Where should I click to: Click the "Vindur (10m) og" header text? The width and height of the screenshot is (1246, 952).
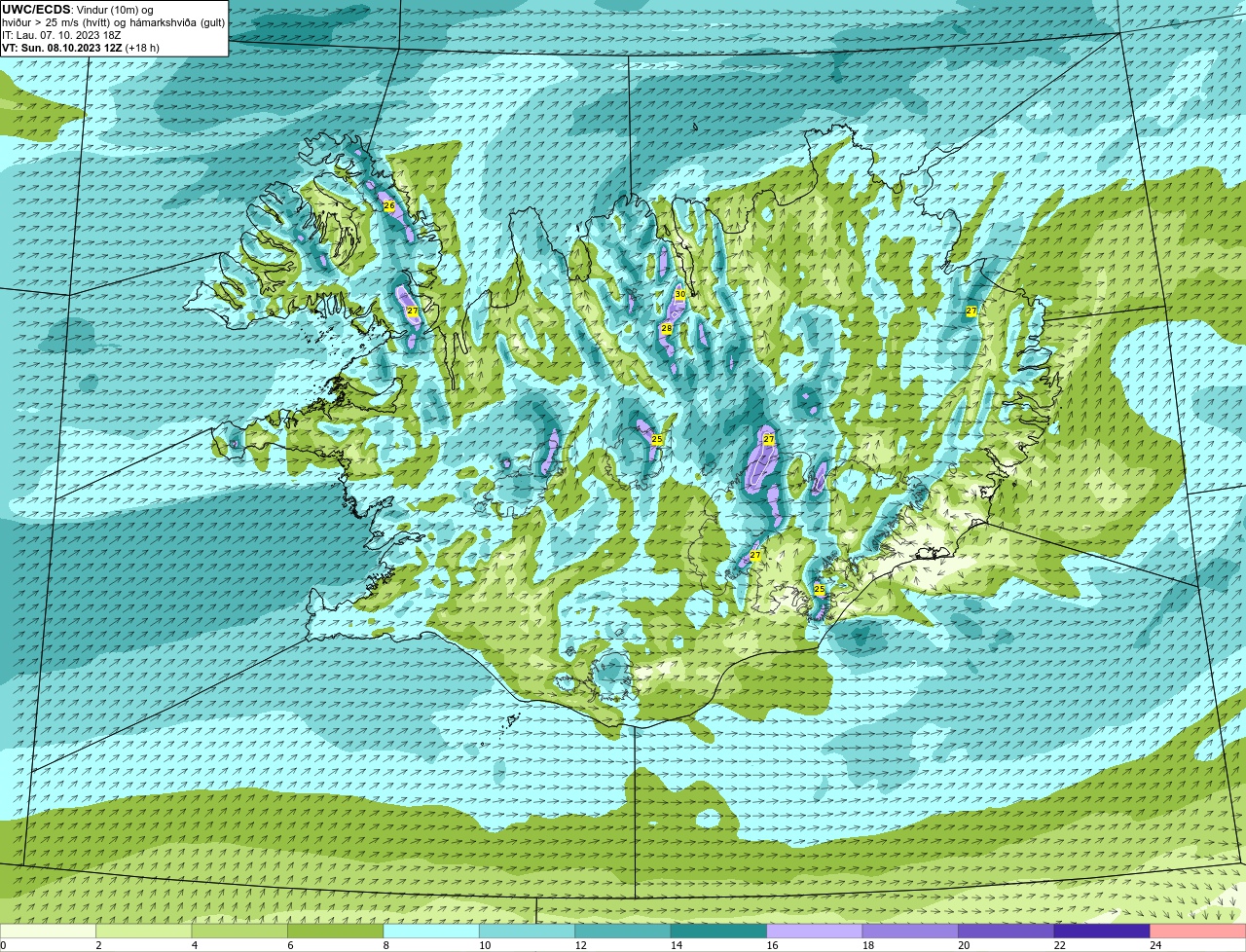click(114, 10)
